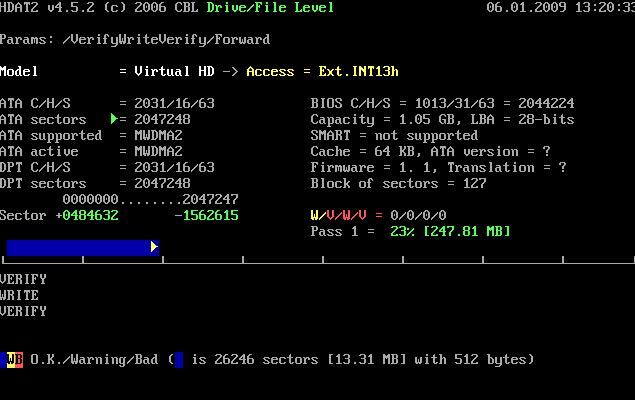Click the Model label

[x=19, y=72]
